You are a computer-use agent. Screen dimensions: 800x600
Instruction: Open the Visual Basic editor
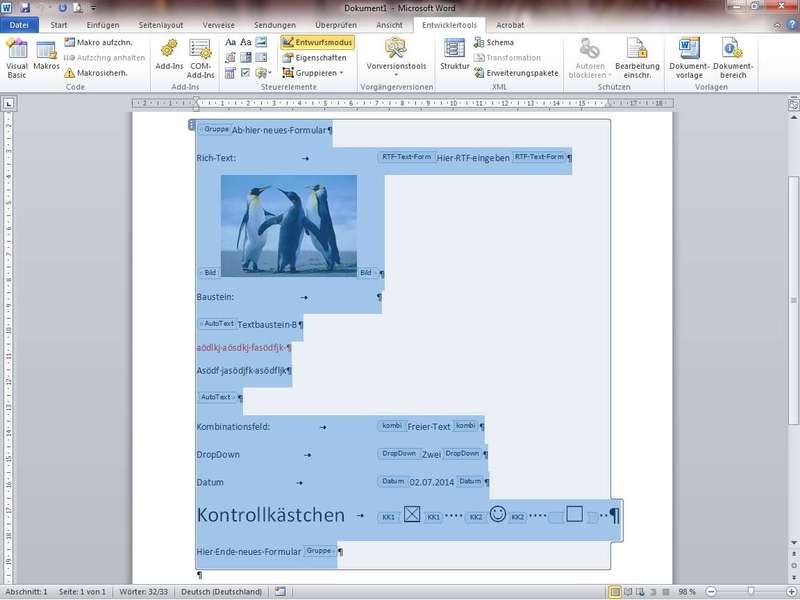[17, 56]
